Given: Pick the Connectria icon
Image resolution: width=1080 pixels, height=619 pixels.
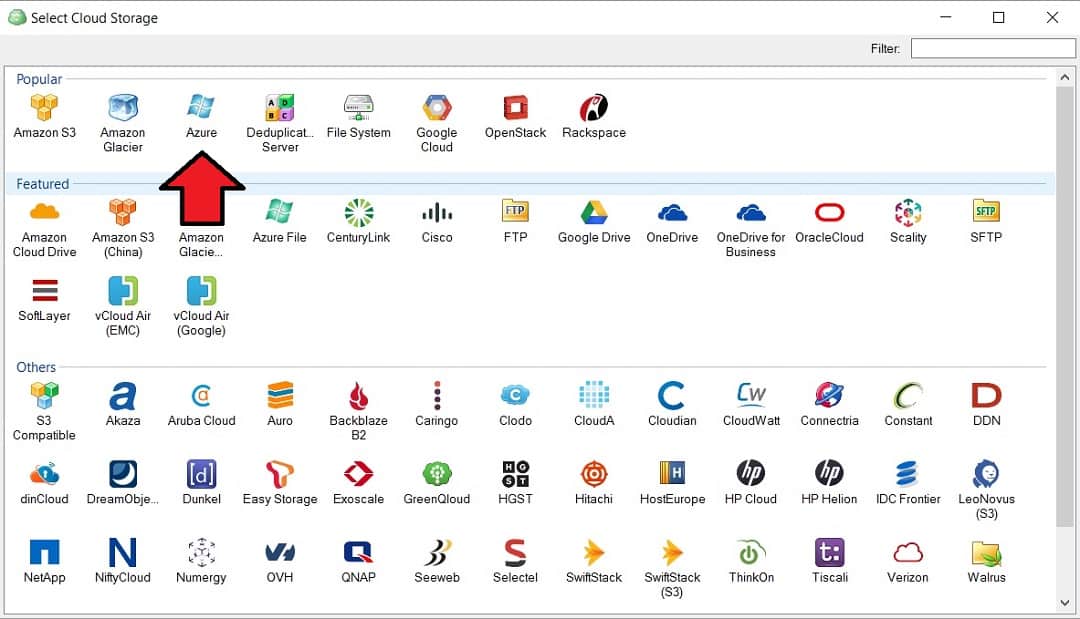Looking at the screenshot, I should tap(829, 395).
